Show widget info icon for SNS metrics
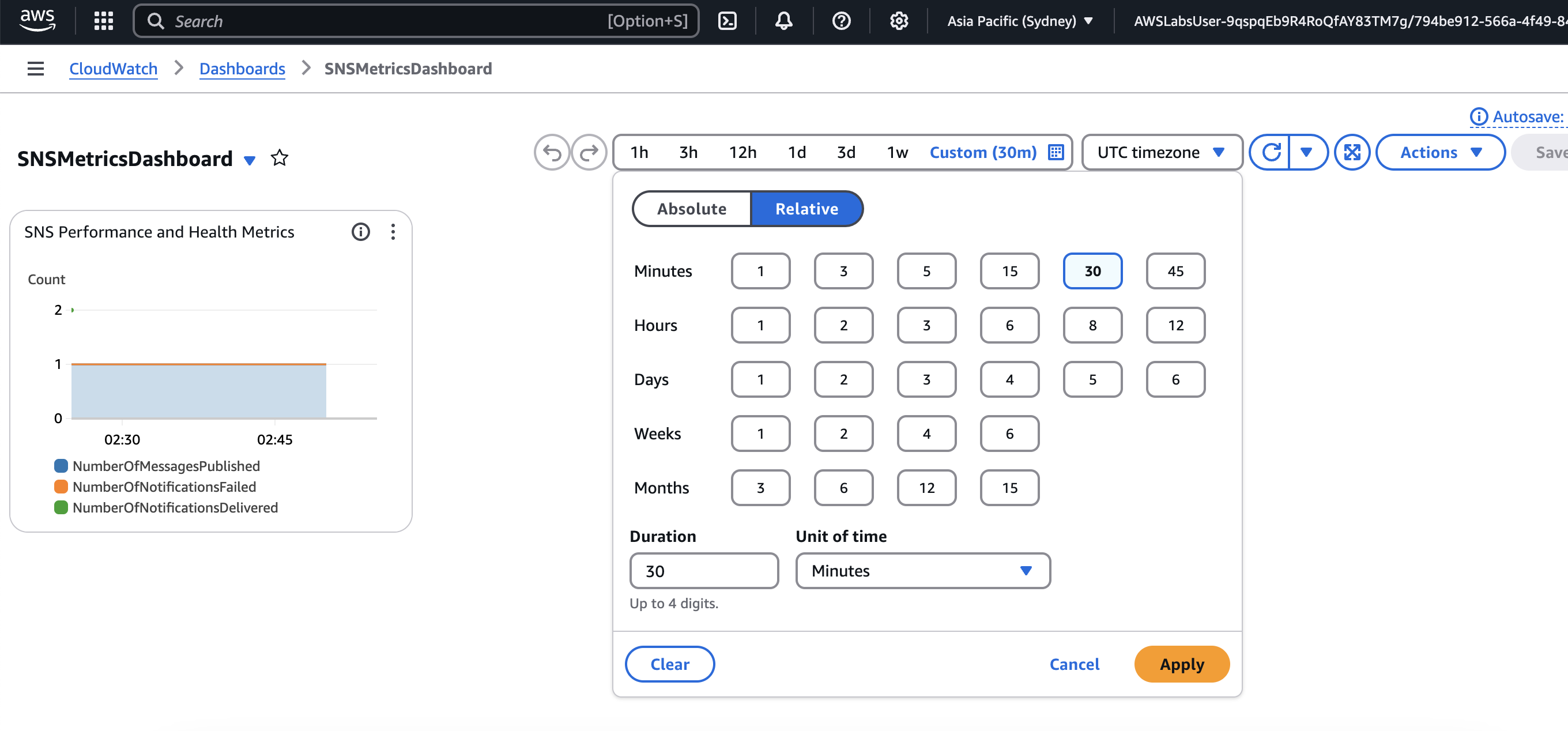 click(360, 232)
